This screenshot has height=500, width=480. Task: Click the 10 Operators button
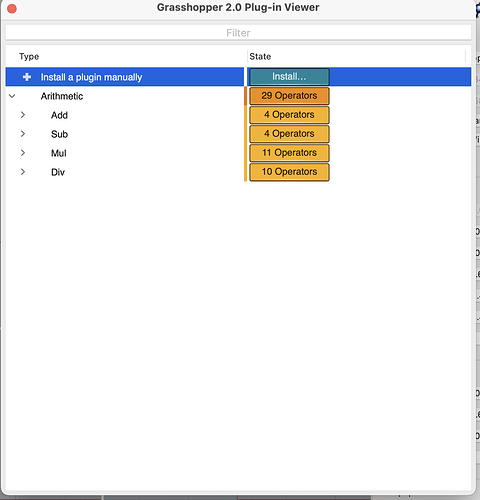tap(289, 172)
